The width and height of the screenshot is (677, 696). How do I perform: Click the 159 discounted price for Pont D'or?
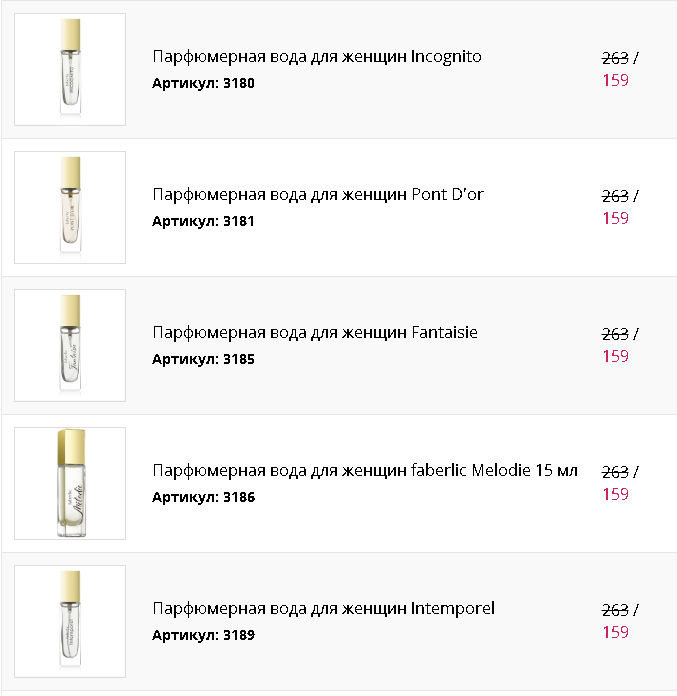tap(615, 218)
